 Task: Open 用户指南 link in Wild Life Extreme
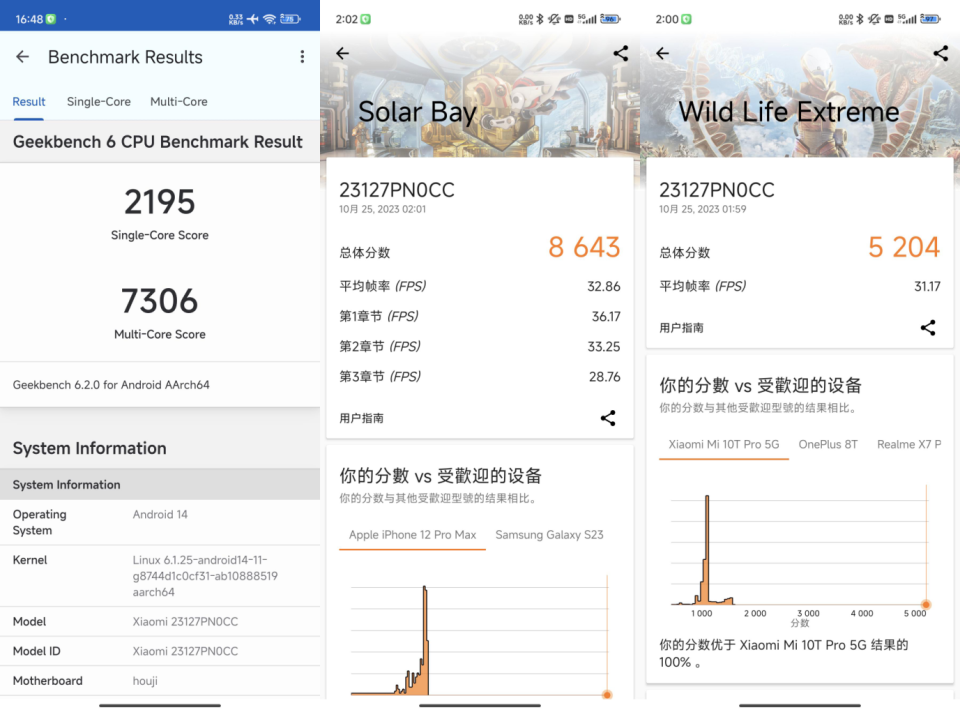[681, 328]
